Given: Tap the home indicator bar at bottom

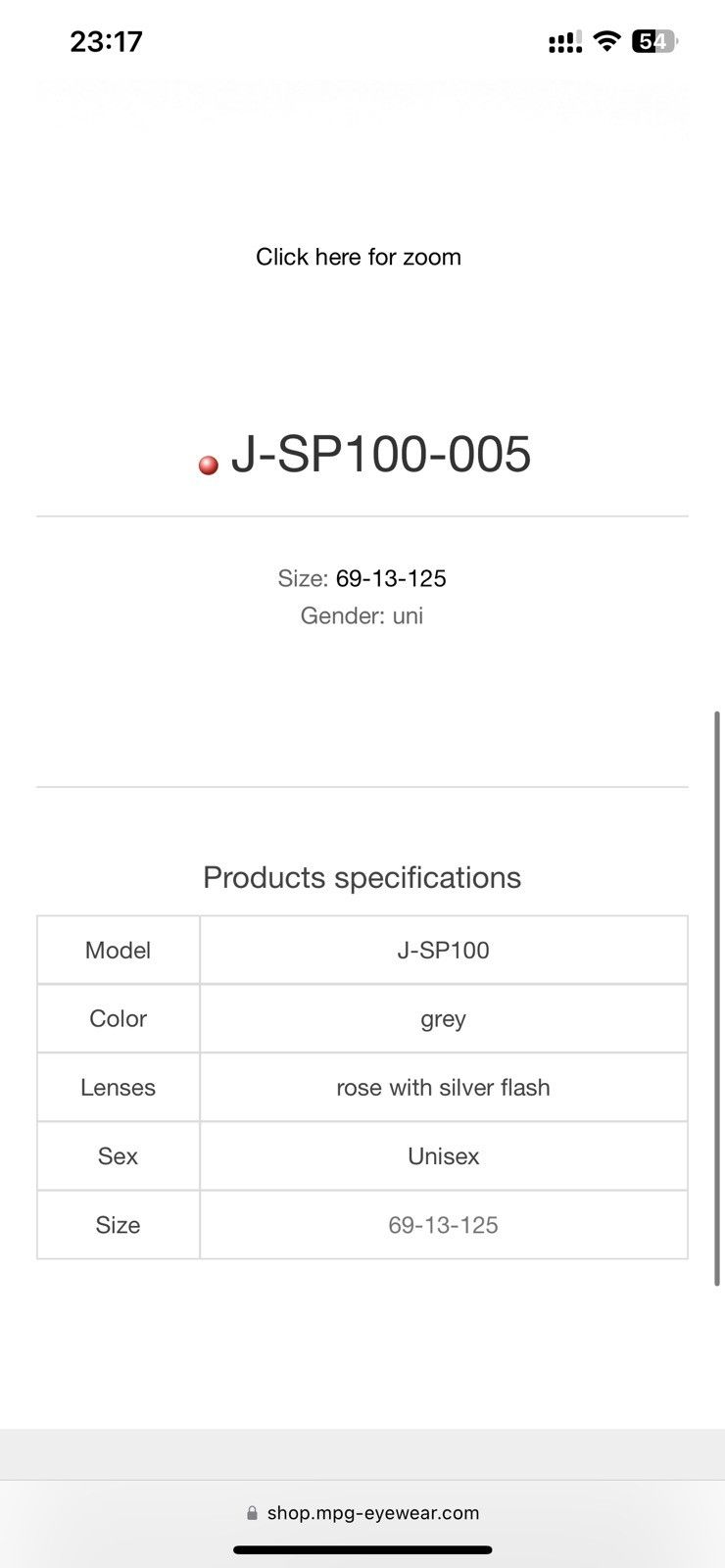Looking at the screenshot, I should click(x=362, y=1550).
